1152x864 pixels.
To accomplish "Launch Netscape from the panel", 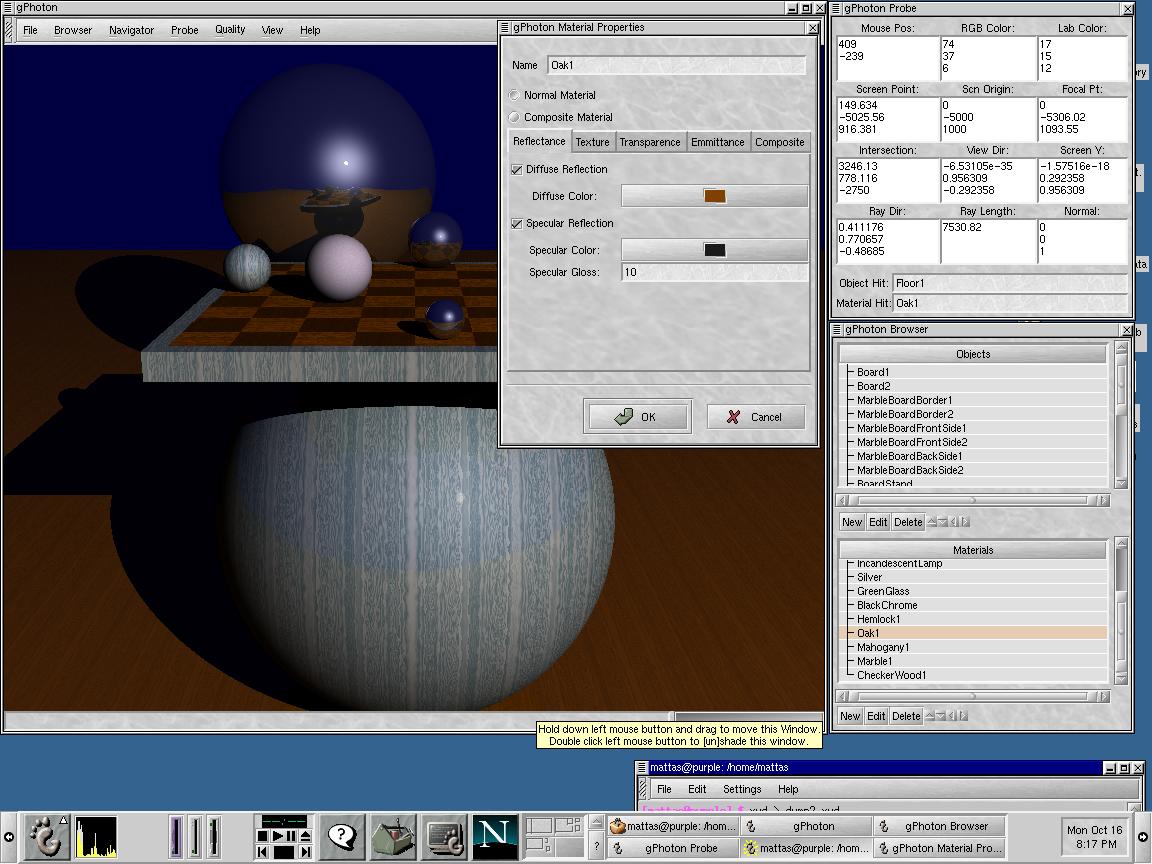I will point(494,836).
